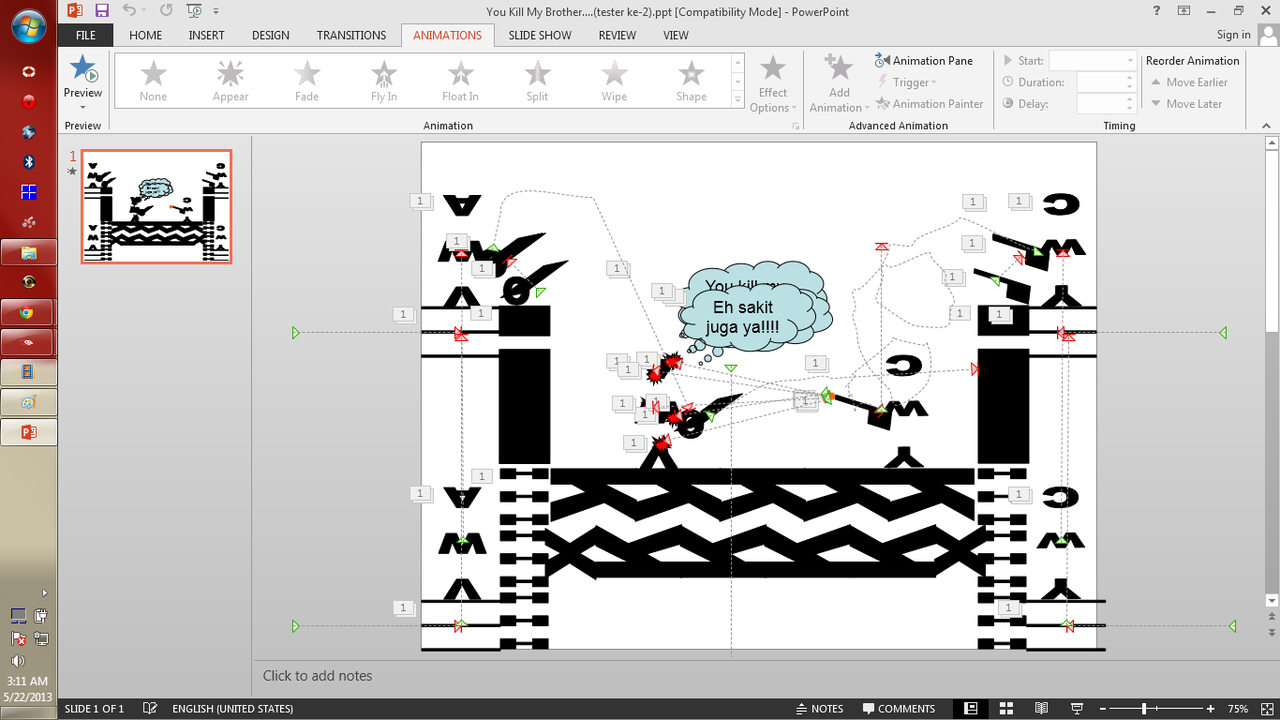Click the zoom in plus button
The height and width of the screenshot is (720, 1280).
coord(1211,709)
